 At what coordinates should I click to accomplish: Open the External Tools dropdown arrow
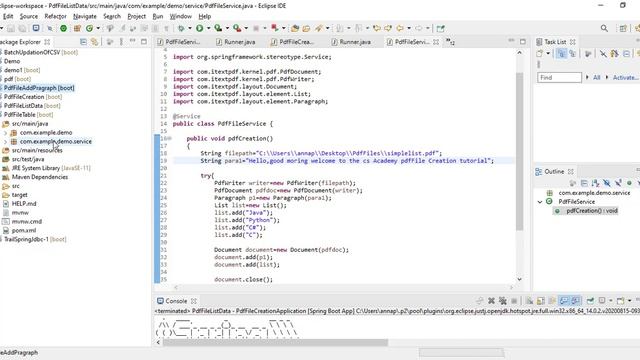(246, 28)
